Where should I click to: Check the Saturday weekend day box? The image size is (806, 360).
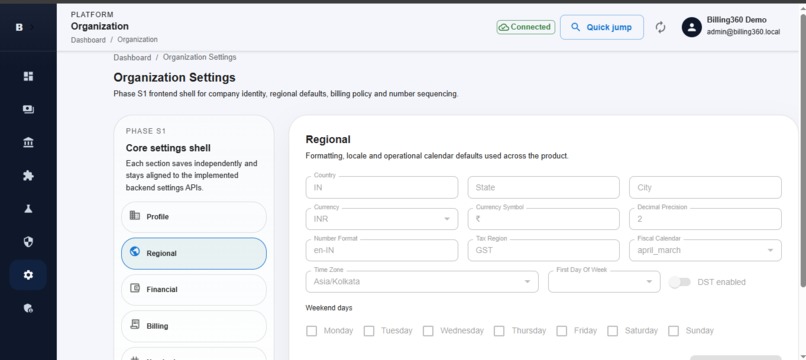(612, 331)
